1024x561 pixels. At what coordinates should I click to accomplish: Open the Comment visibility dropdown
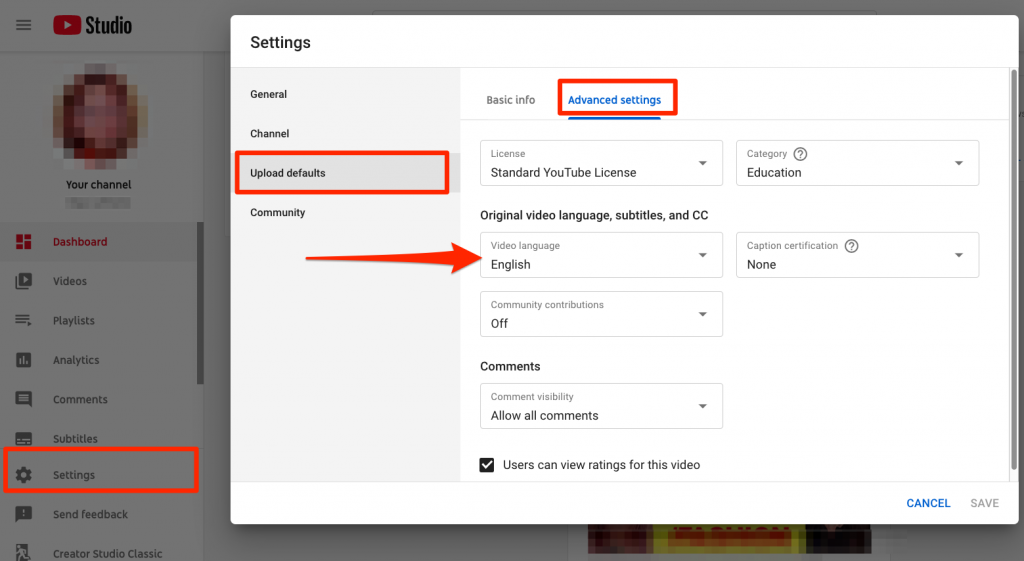click(601, 406)
